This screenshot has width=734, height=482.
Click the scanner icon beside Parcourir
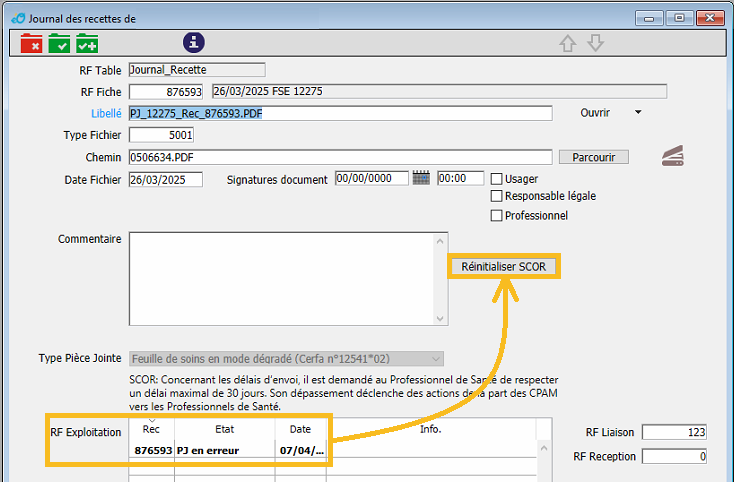(x=672, y=156)
